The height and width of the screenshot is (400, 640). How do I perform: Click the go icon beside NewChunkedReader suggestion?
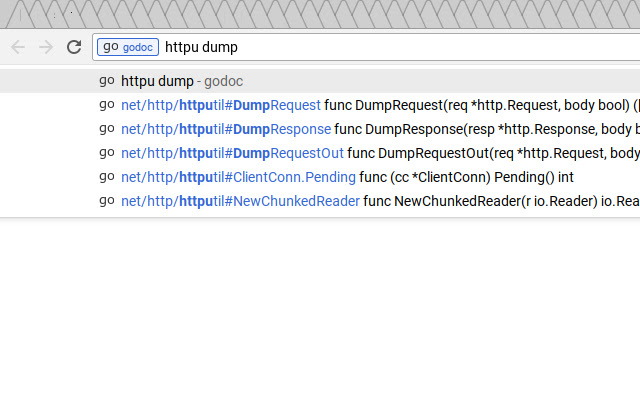(x=107, y=201)
